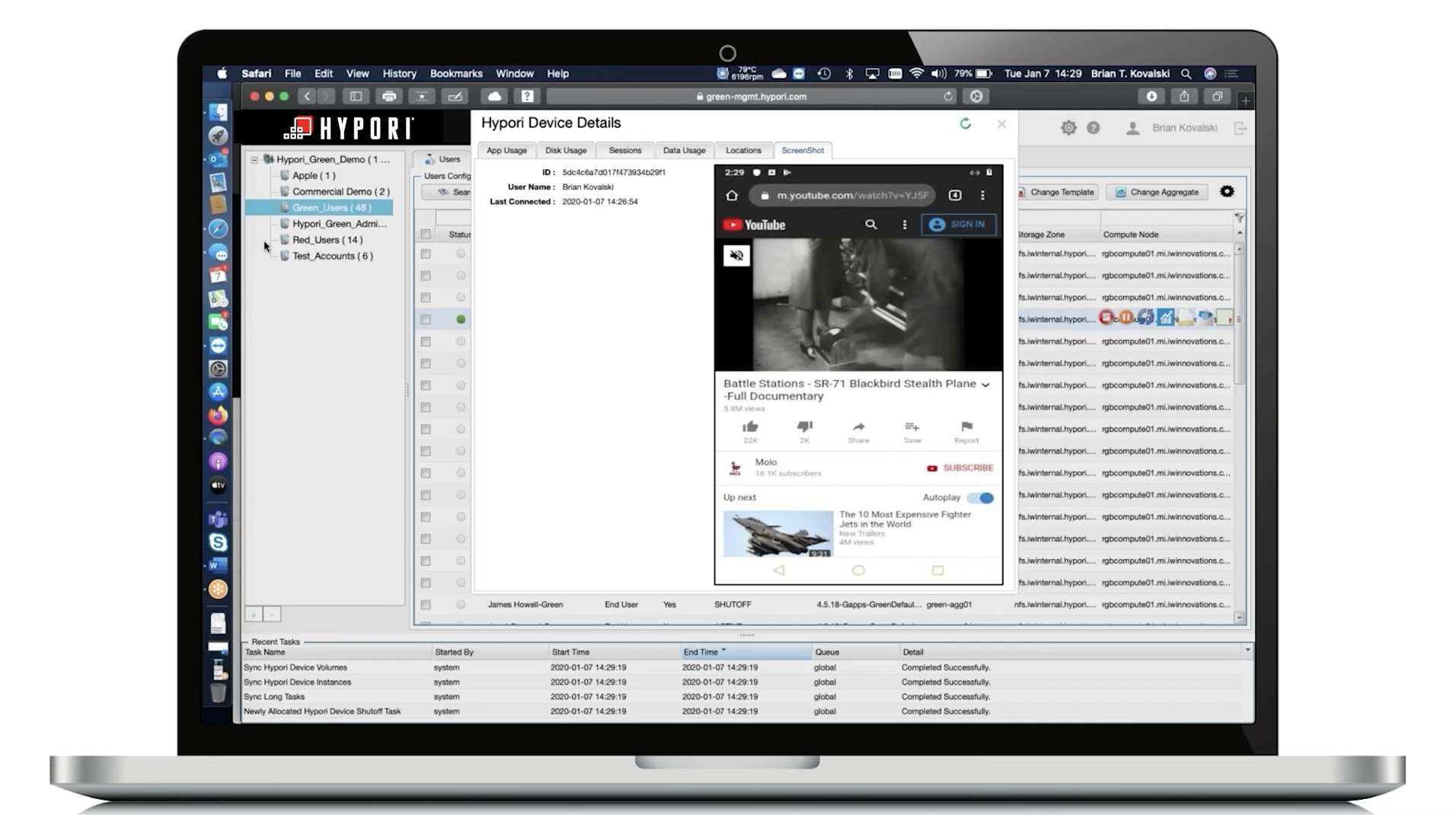Expand the video title description chevron
This screenshot has width=1456, height=815.
(985, 385)
